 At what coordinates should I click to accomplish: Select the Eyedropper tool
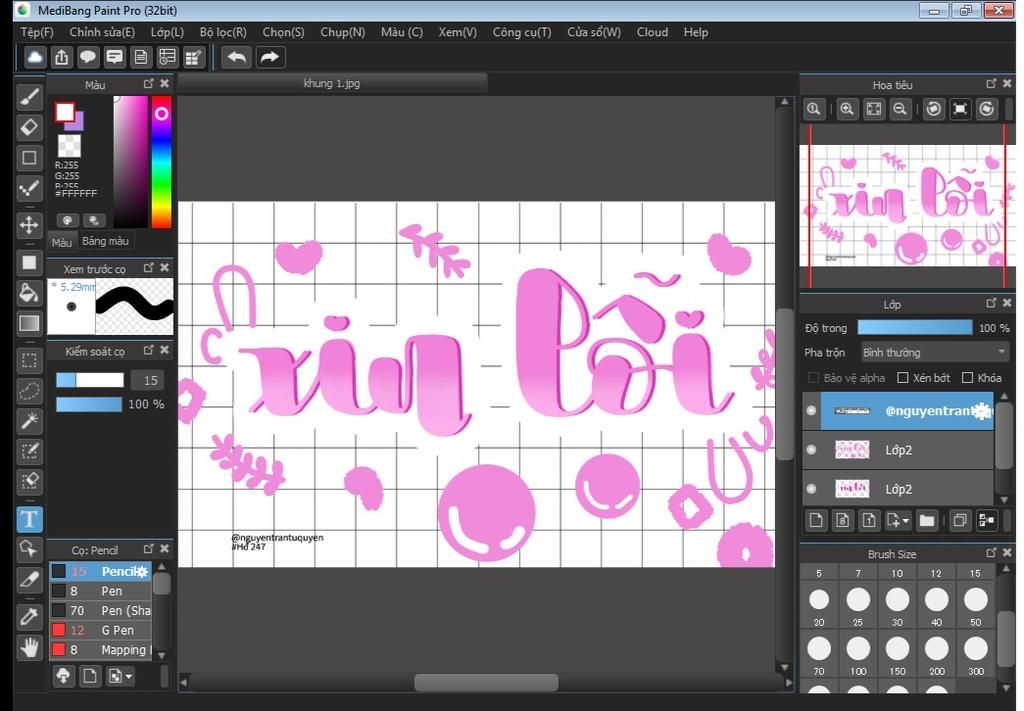click(x=29, y=616)
